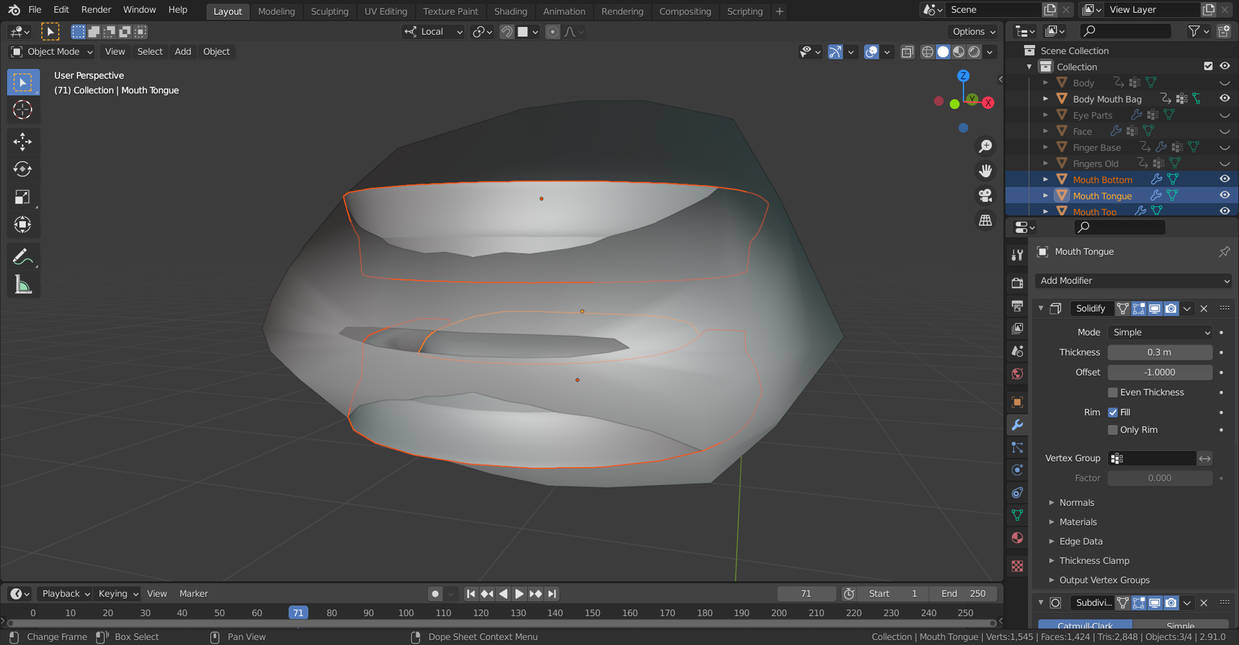The height and width of the screenshot is (645, 1239).
Task: Open the Modifier properties wrench tab
Action: [1017, 425]
